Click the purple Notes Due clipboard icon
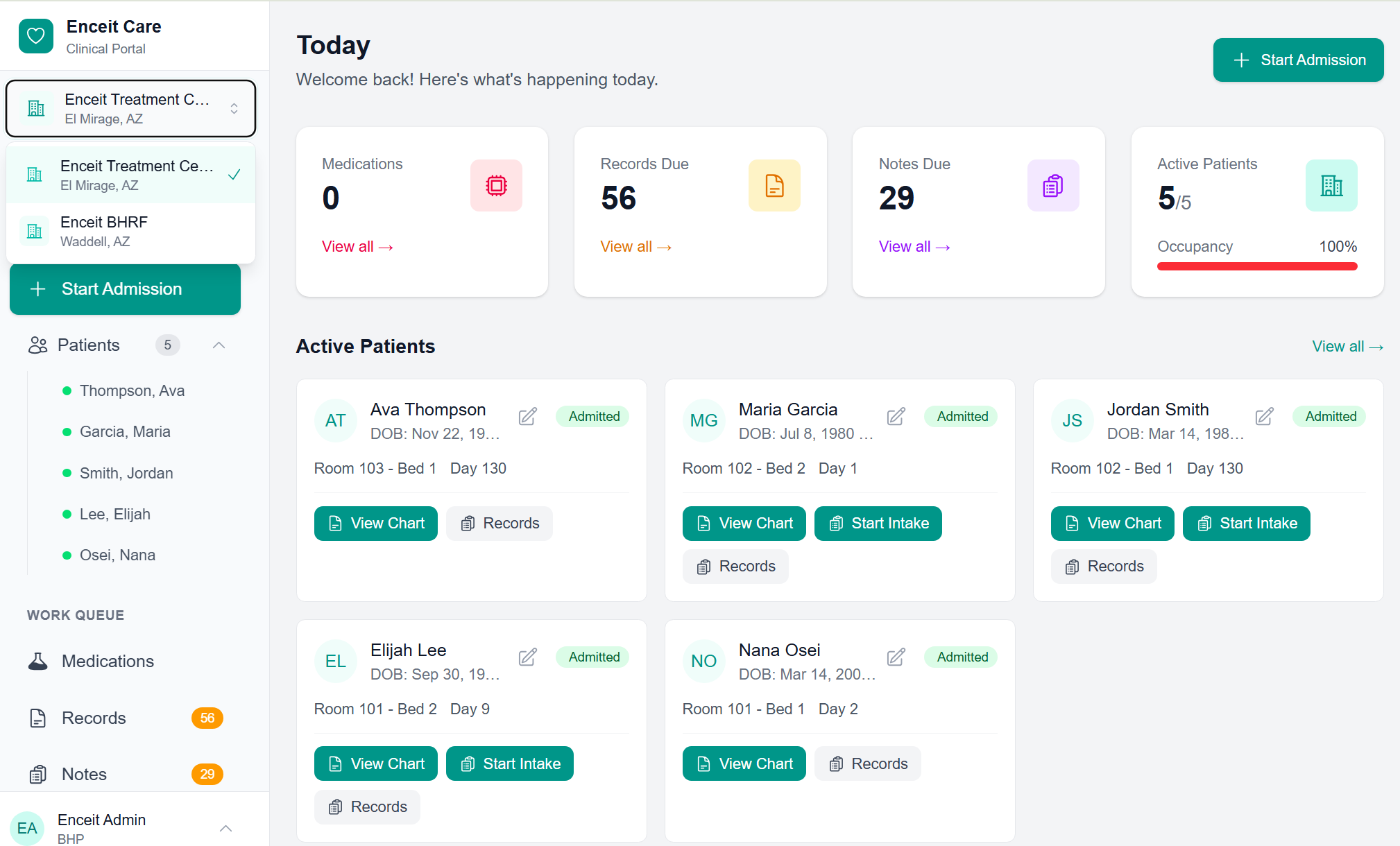This screenshot has width=1400, height=846. [1053, 185]
